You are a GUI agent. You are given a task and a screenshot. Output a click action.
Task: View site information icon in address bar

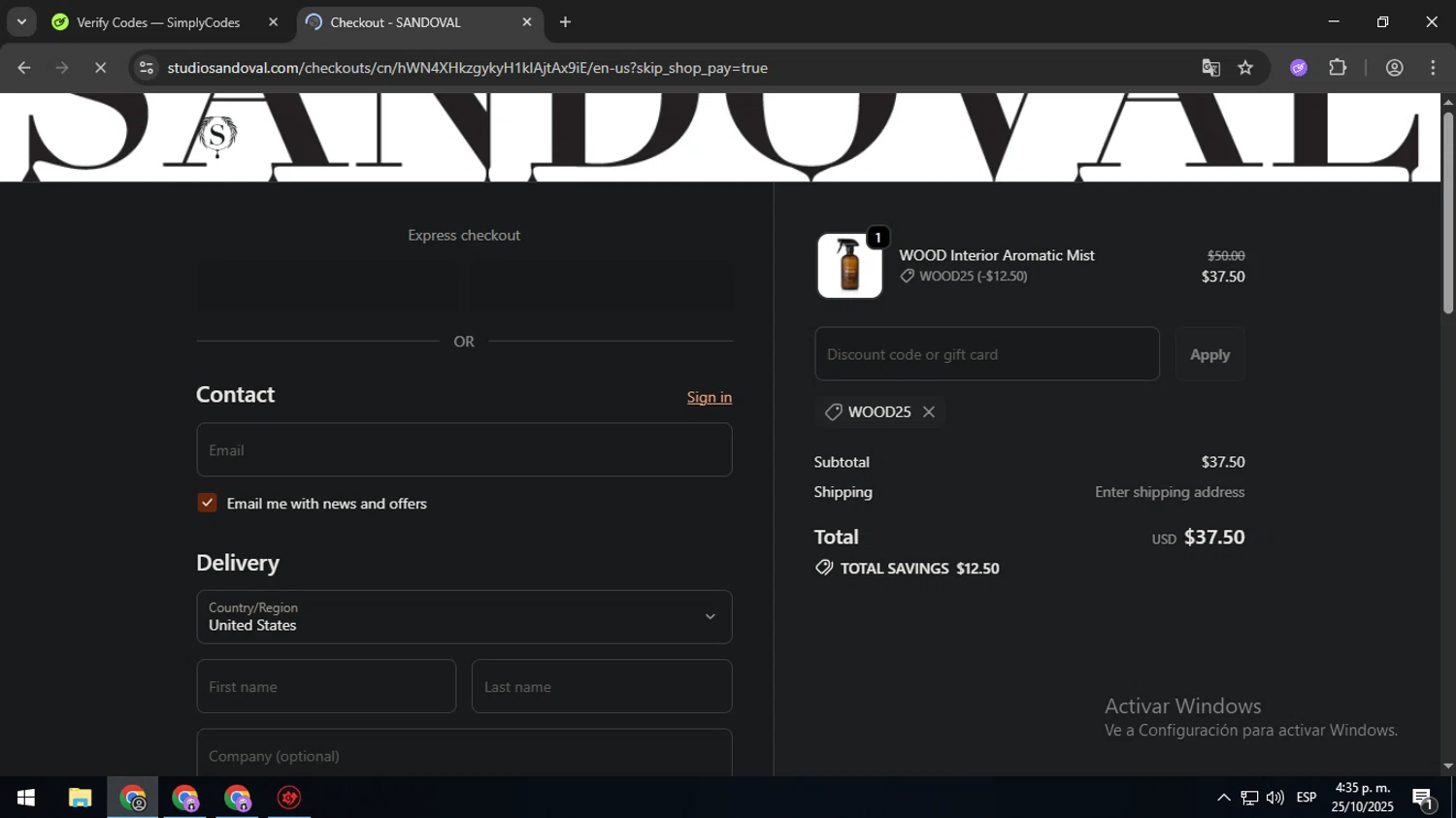147,68
